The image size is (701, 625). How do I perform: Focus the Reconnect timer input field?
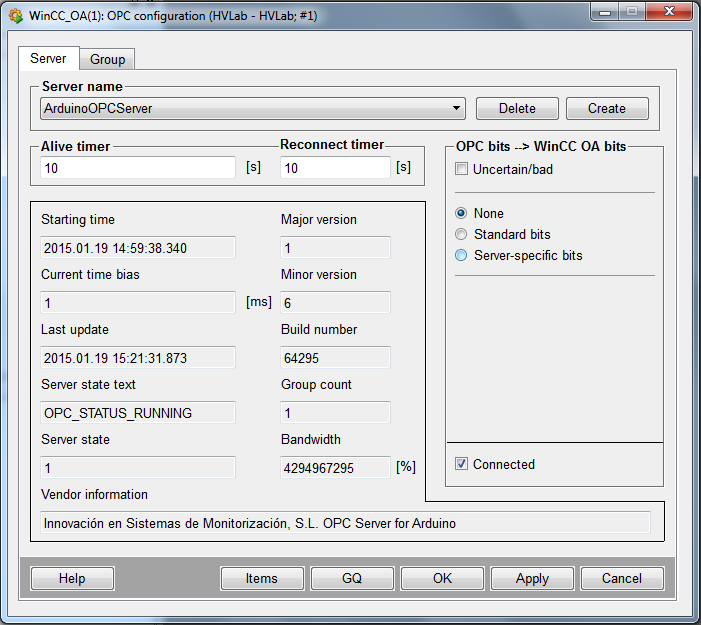tap(335, 168)
